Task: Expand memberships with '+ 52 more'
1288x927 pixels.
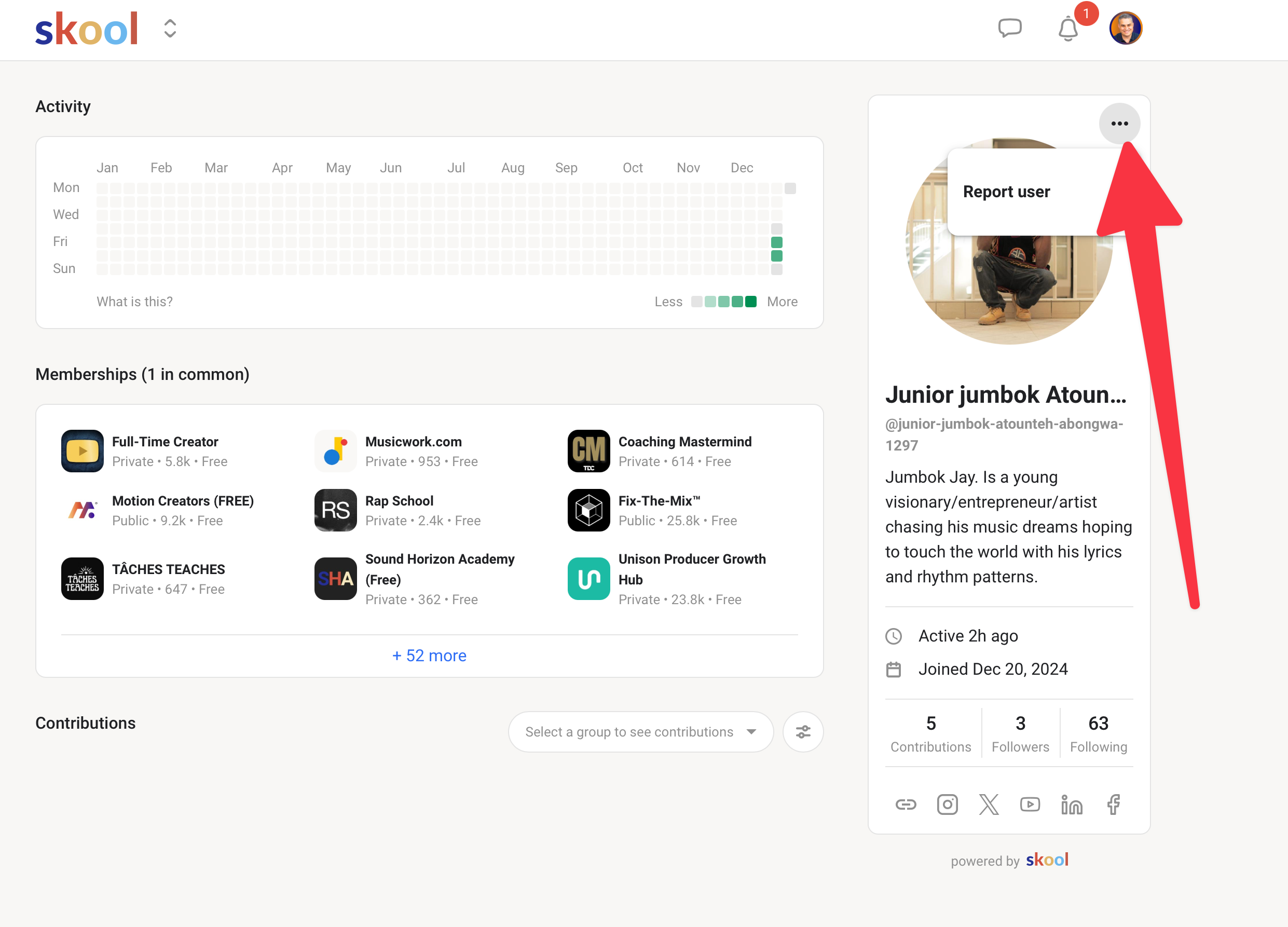Action: click(429, 656)
